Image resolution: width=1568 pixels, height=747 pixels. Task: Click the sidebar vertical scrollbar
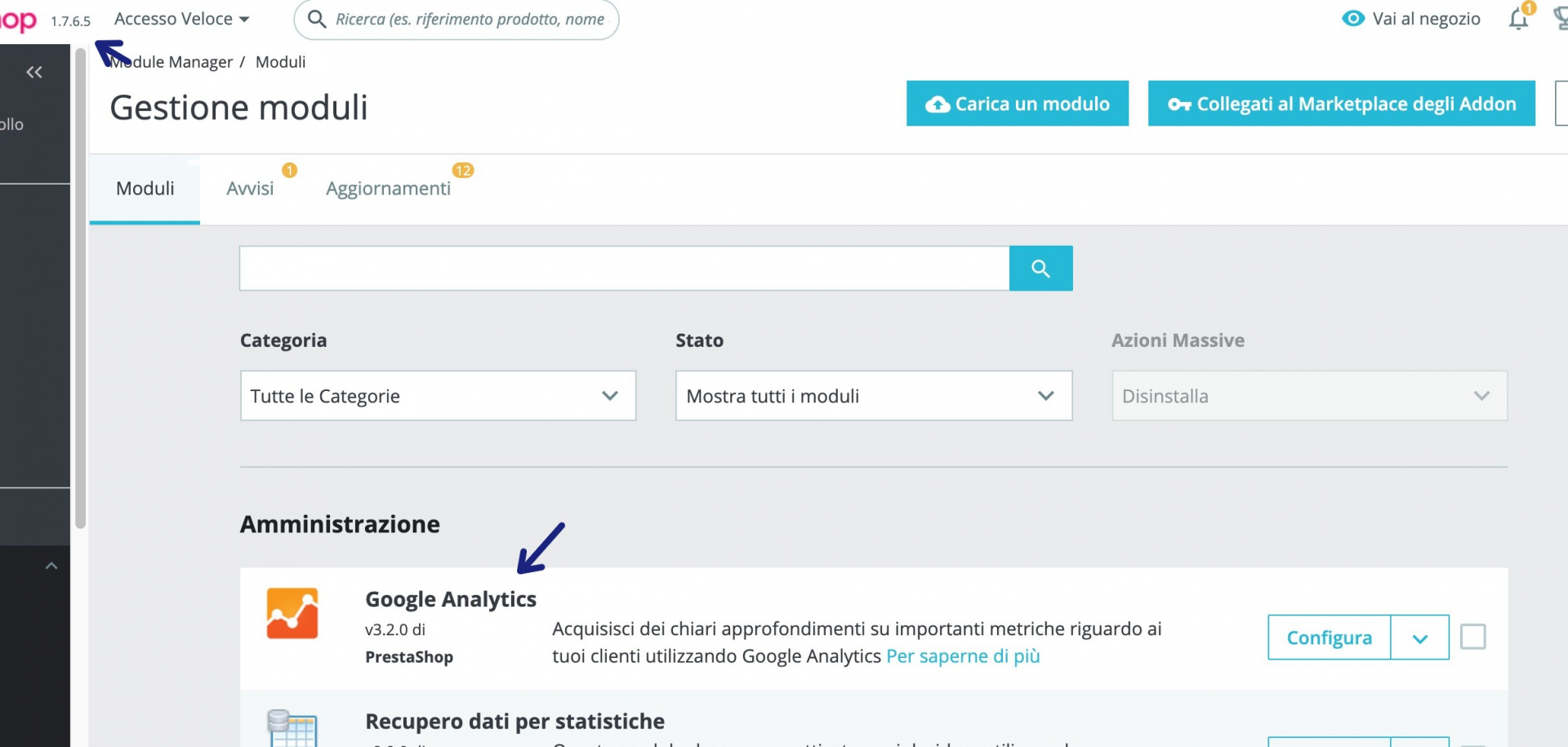(x=80, y=286)
